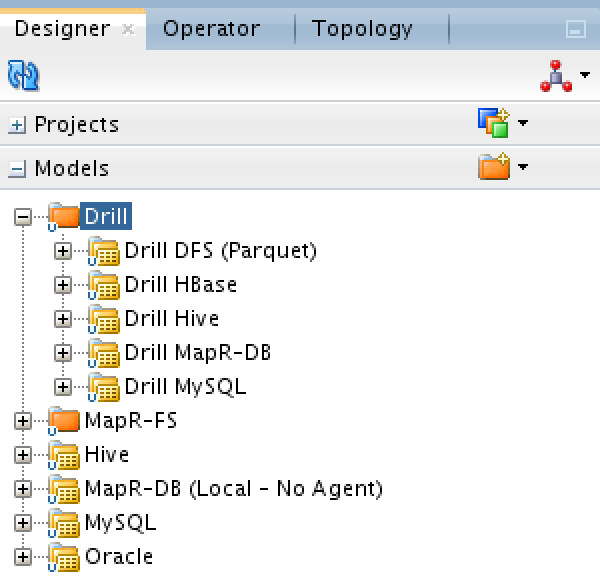Select Oracle label in tree
Screen dimensions: 600x588
point(119,557)
